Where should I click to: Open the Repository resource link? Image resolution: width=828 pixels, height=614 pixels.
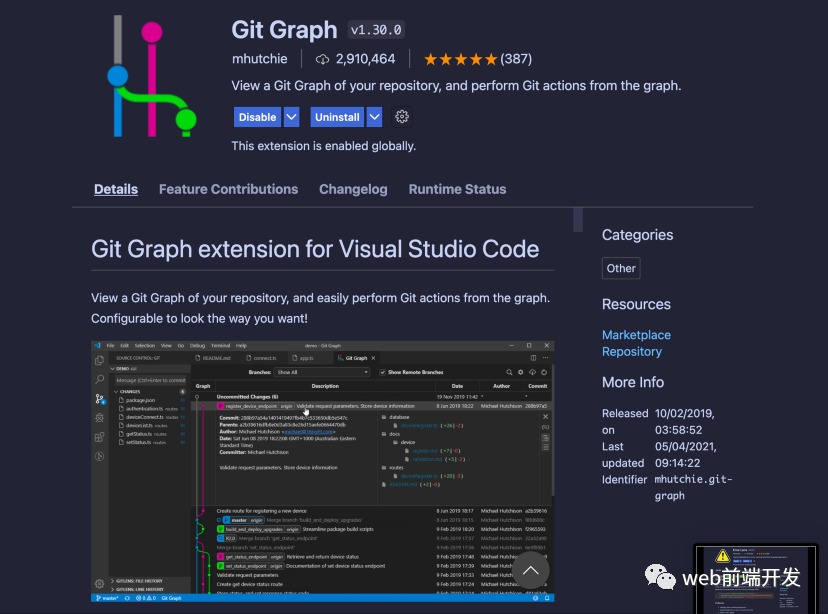pos(631,351)
